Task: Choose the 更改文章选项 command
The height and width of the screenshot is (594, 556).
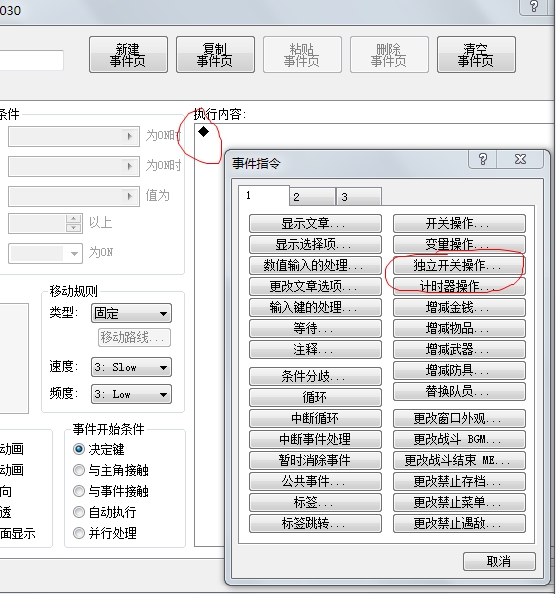Action: (315, 286)
